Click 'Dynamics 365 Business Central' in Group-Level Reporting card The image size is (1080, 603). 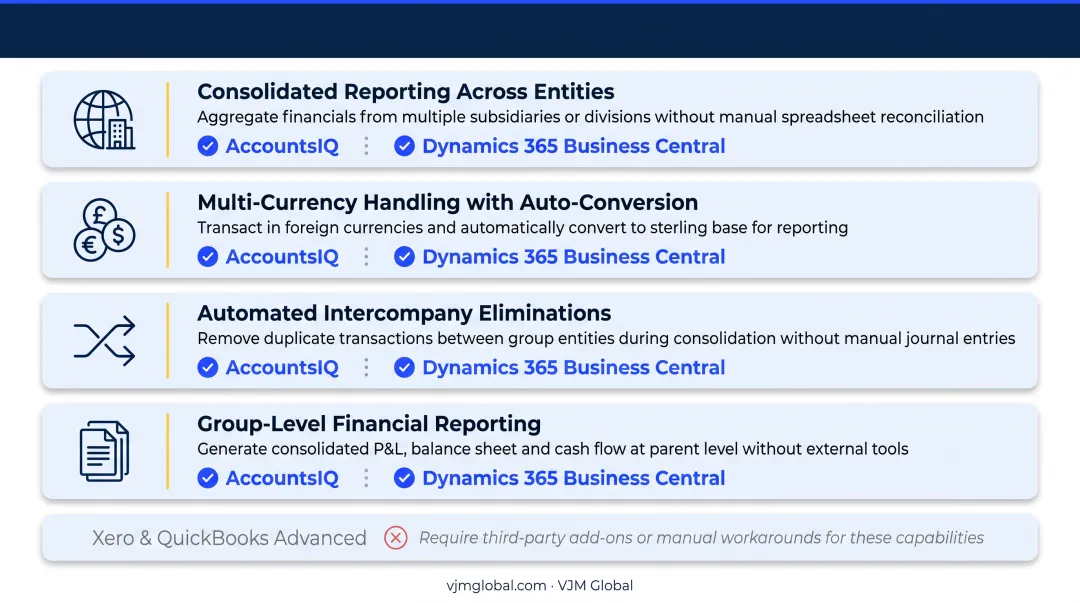point(574,478)
